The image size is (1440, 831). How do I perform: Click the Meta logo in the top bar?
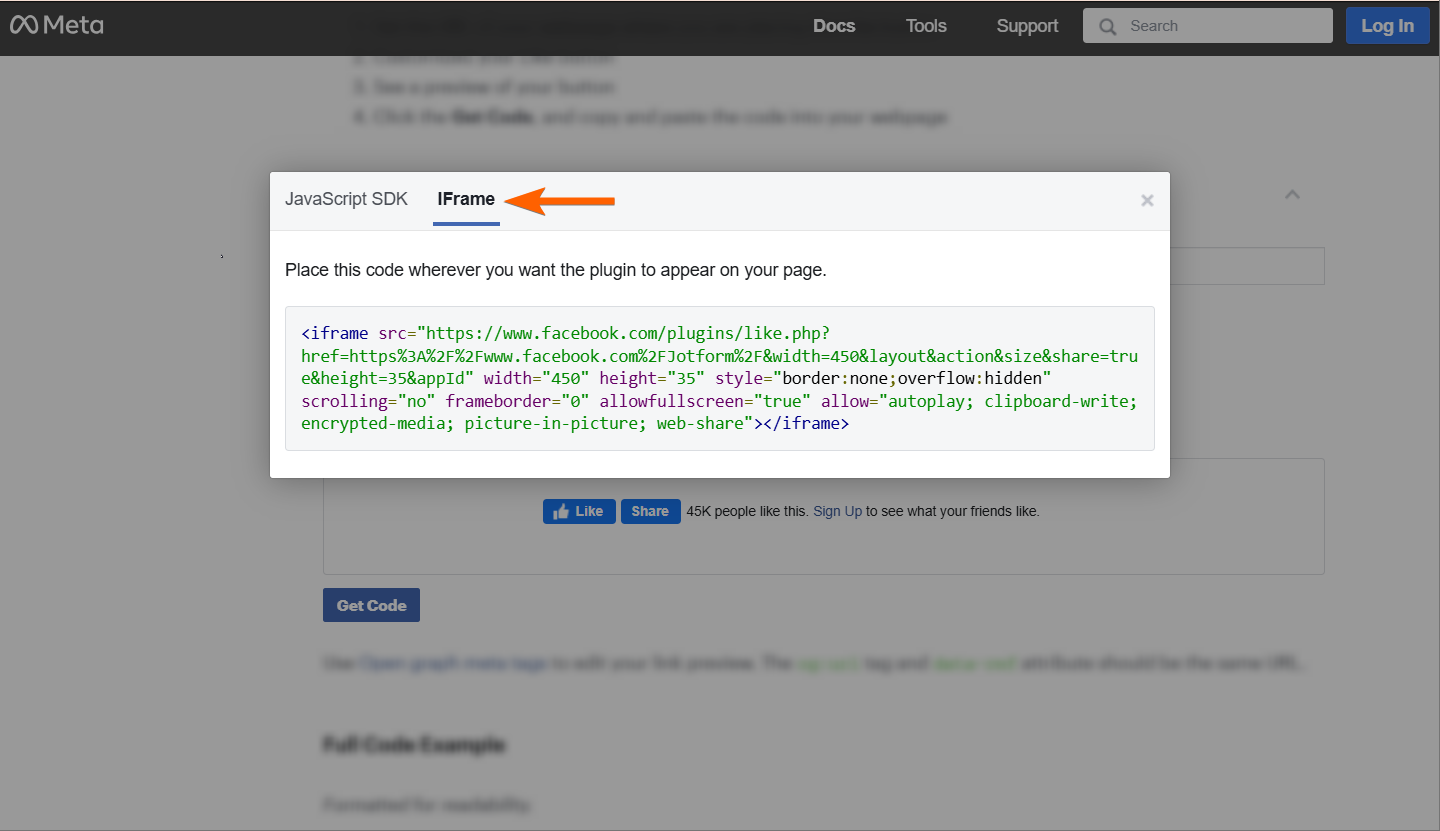(57, 25)
